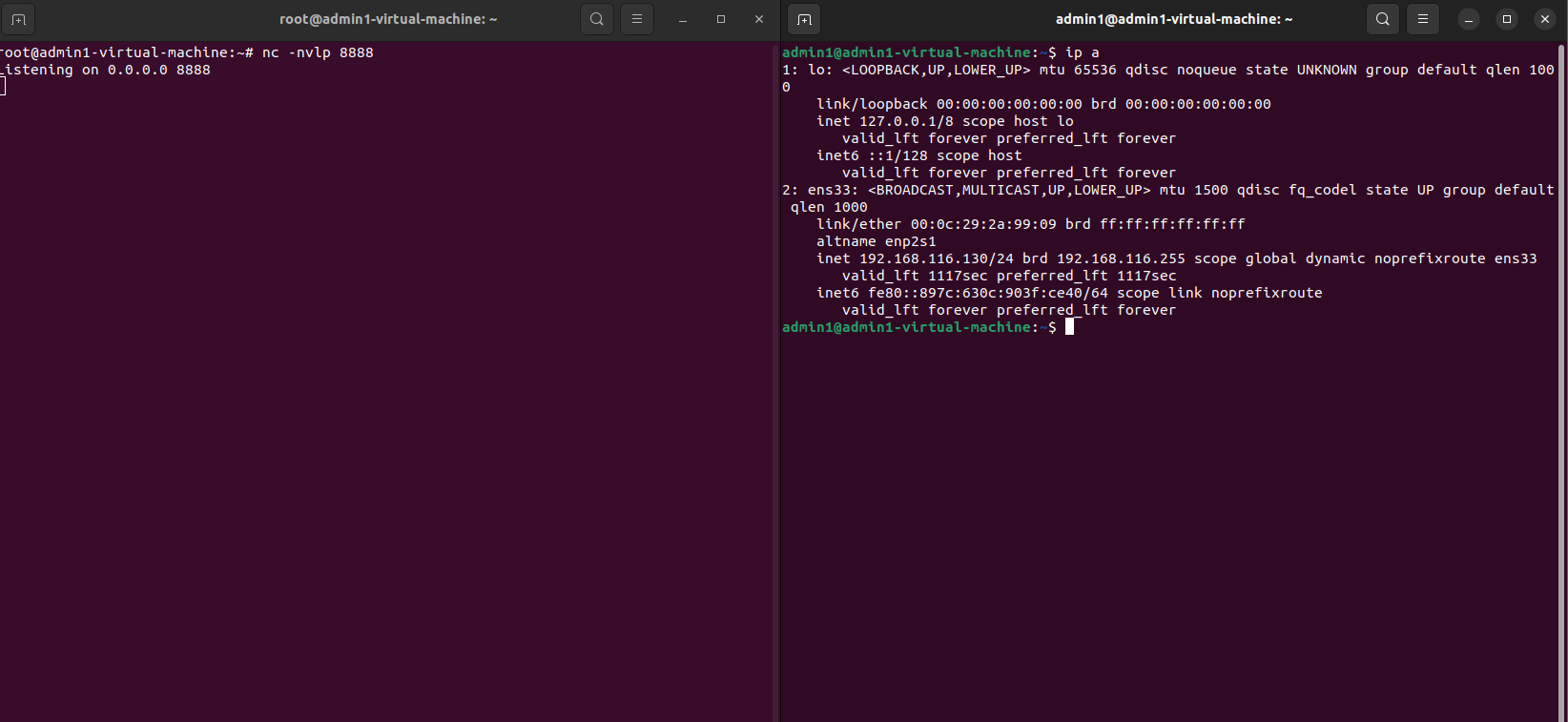Click the root@admin1-virtual-machine title bar
This screenshot has height=722, width=1568.
[x=388, y=19]
